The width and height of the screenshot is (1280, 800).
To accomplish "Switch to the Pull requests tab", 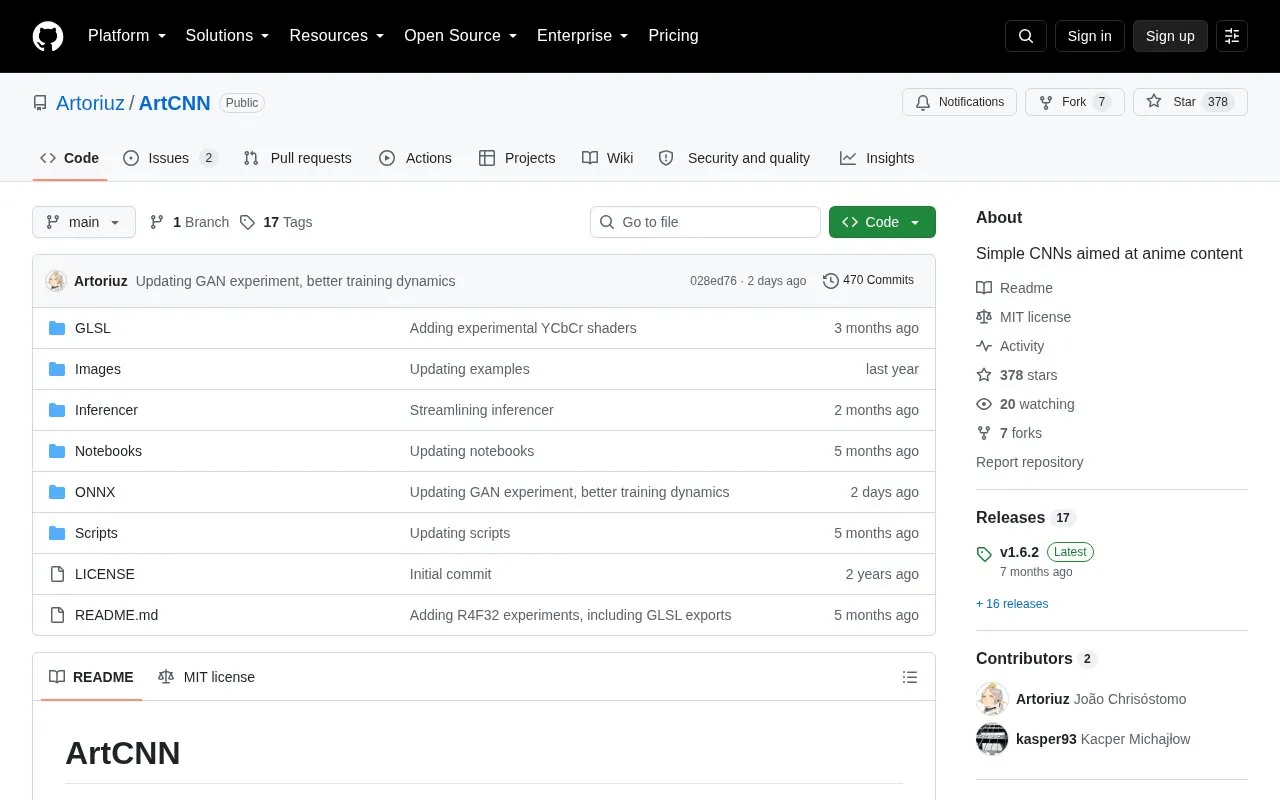I will (298, 158).
